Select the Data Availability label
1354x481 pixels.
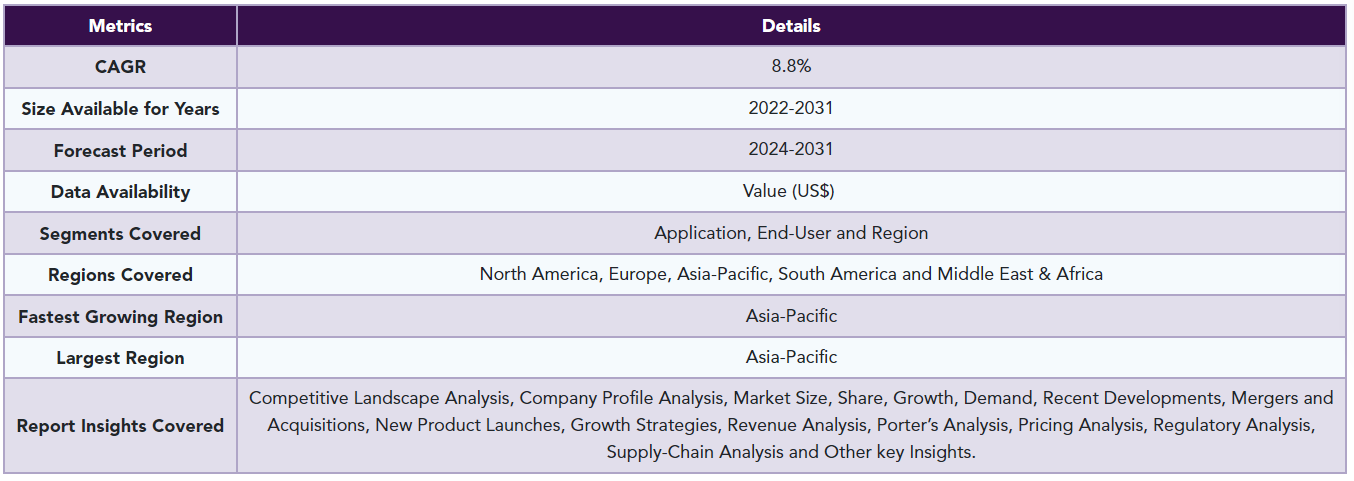click(120, 192)
